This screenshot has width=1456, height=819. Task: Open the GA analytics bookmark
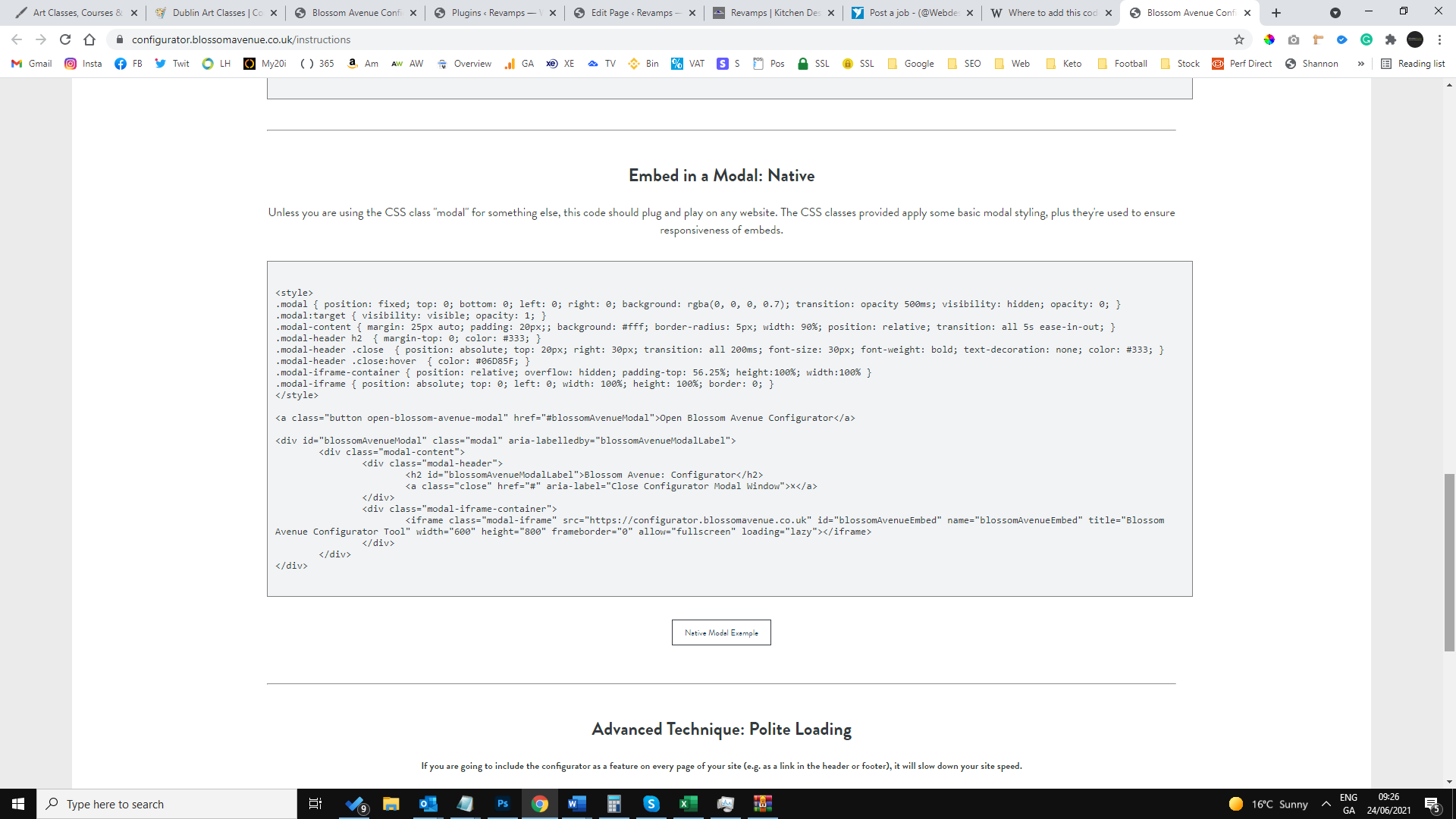coord(519,64)
